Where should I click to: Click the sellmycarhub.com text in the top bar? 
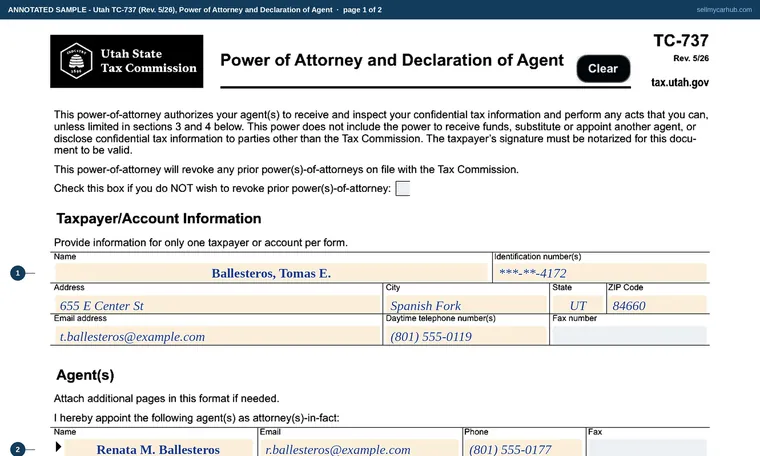pyautogui.click(x=724, y=10)
